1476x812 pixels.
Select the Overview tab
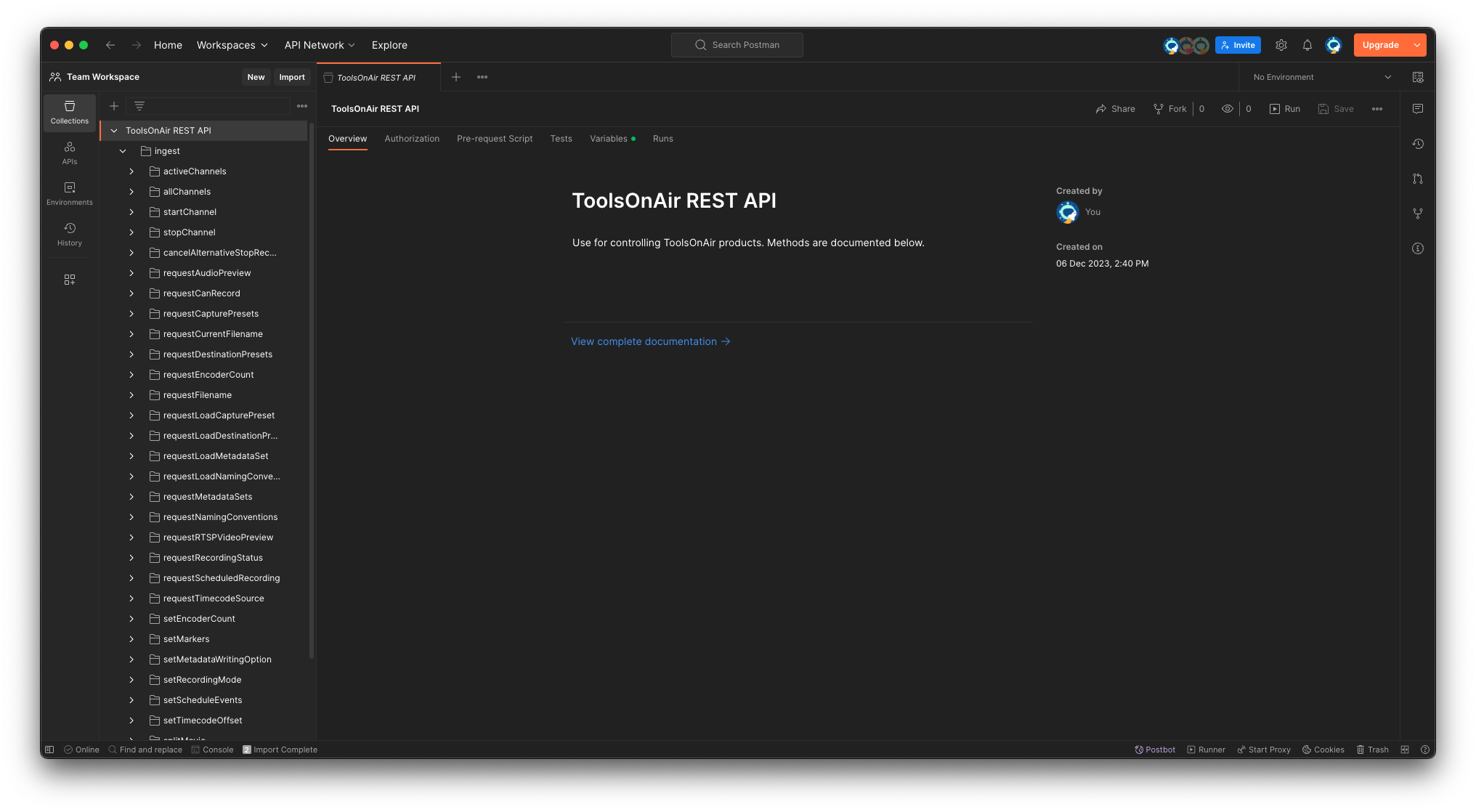pos(348,139)
